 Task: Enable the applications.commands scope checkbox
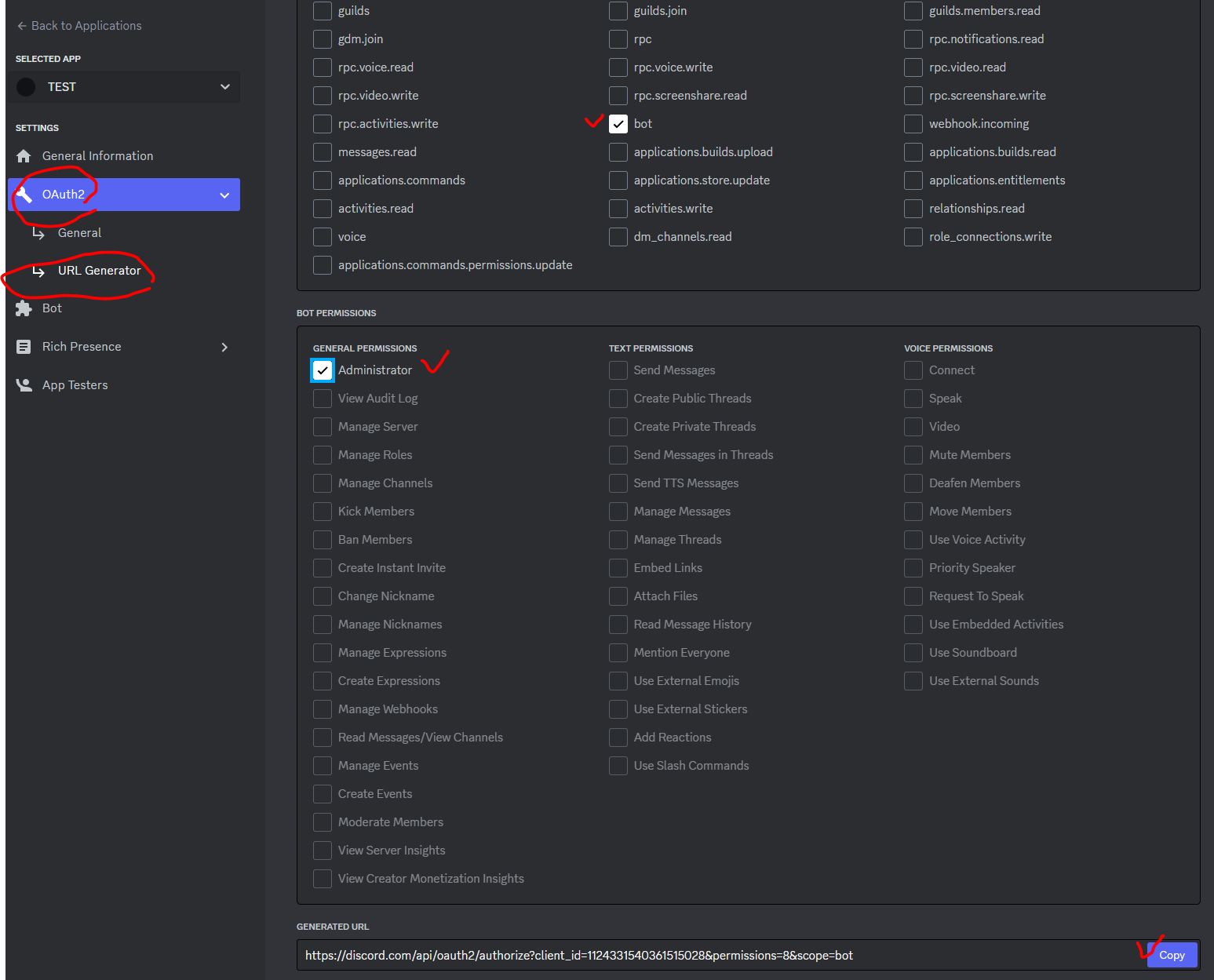pos(323,180)
